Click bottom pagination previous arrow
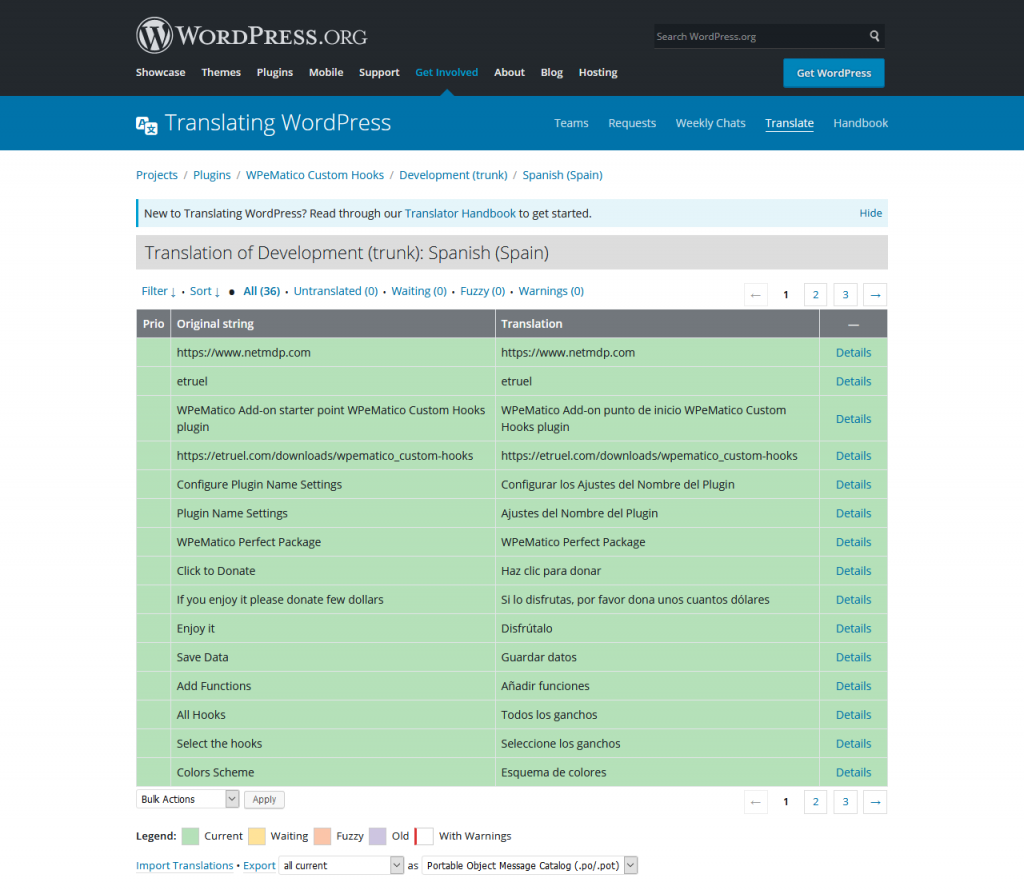Screen dimensions: 1024x890 coord(756,802)
